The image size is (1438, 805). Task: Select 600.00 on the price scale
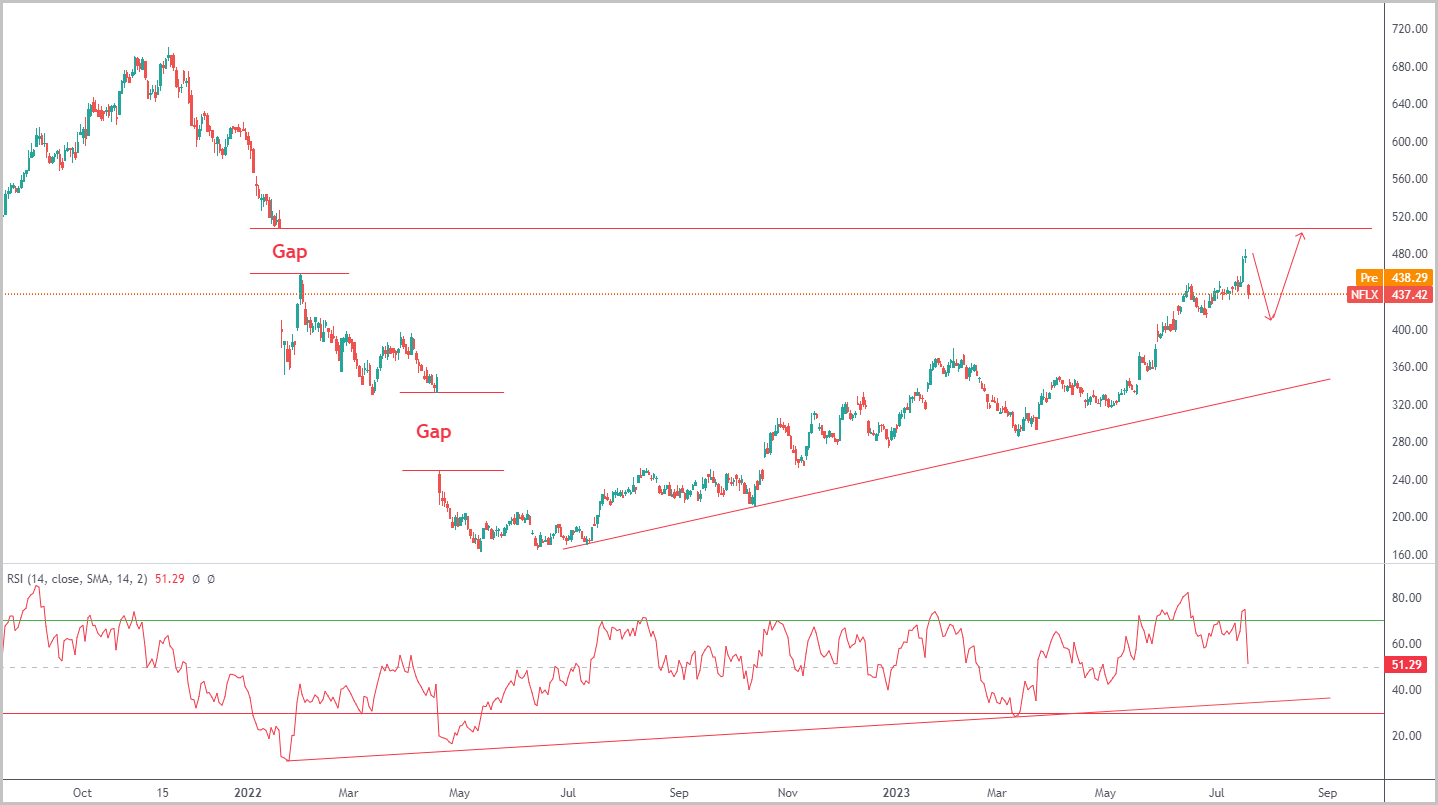coord(1408,142)
